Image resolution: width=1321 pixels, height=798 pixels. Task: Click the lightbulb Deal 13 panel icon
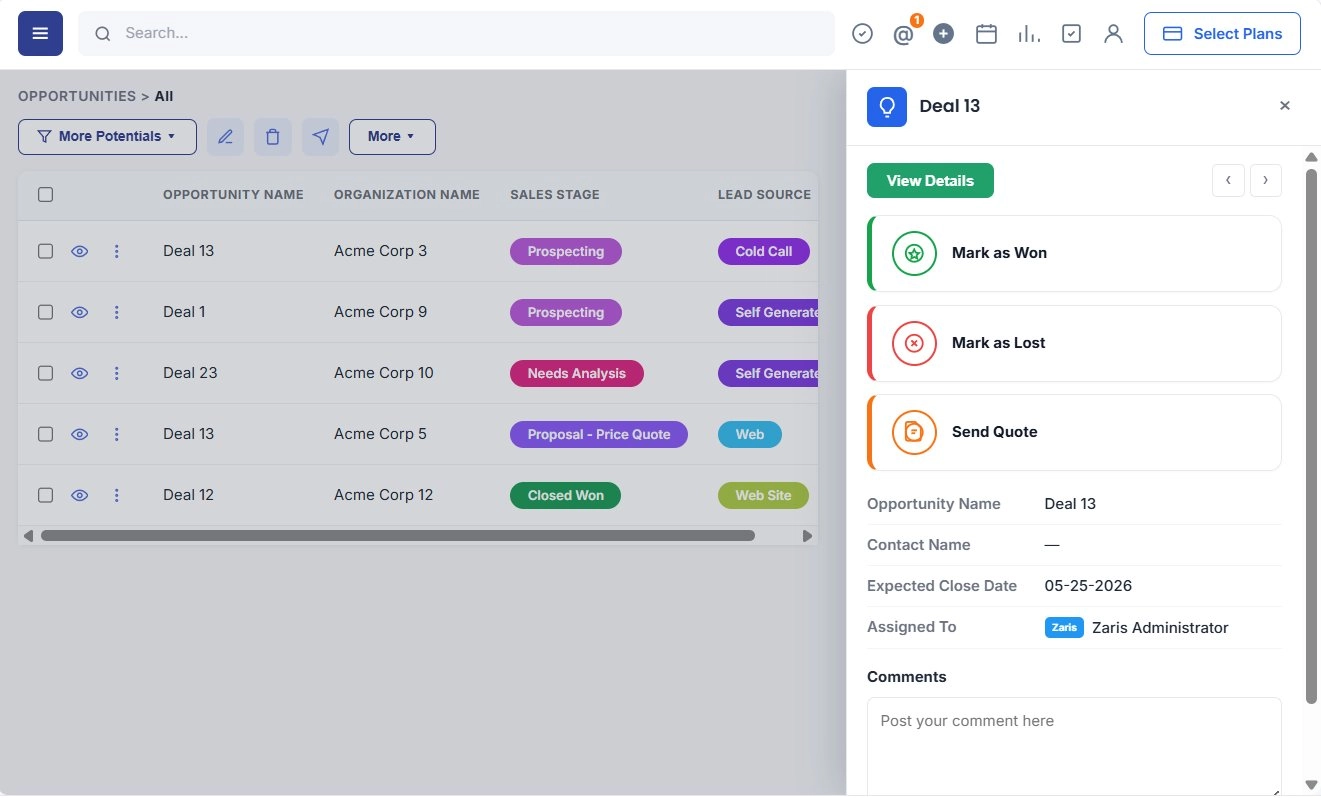tap(887, 106)
